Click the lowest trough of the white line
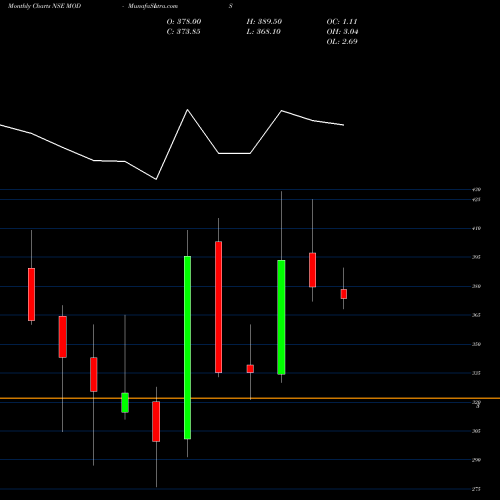 tap(156, 179)
